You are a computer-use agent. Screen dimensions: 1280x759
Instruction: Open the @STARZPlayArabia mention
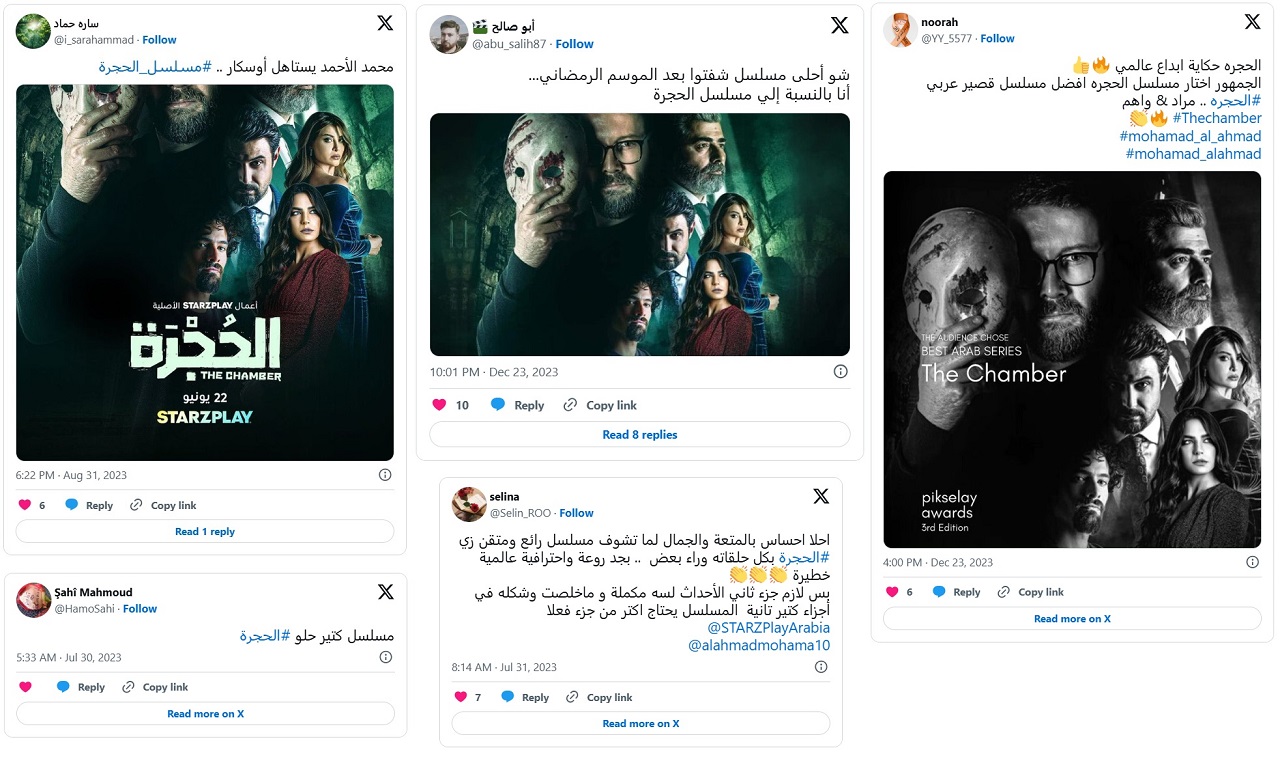(x=768, y=628)
